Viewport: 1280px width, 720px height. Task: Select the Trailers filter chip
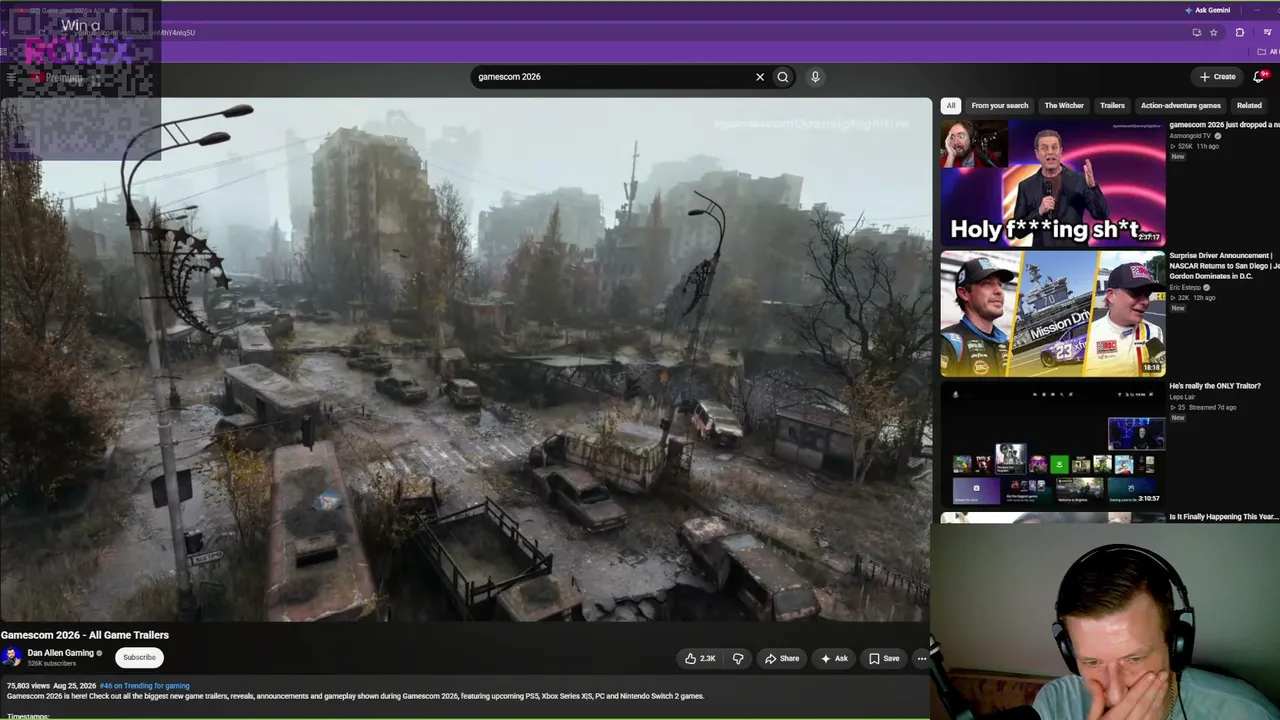(x=1112, y=105)
